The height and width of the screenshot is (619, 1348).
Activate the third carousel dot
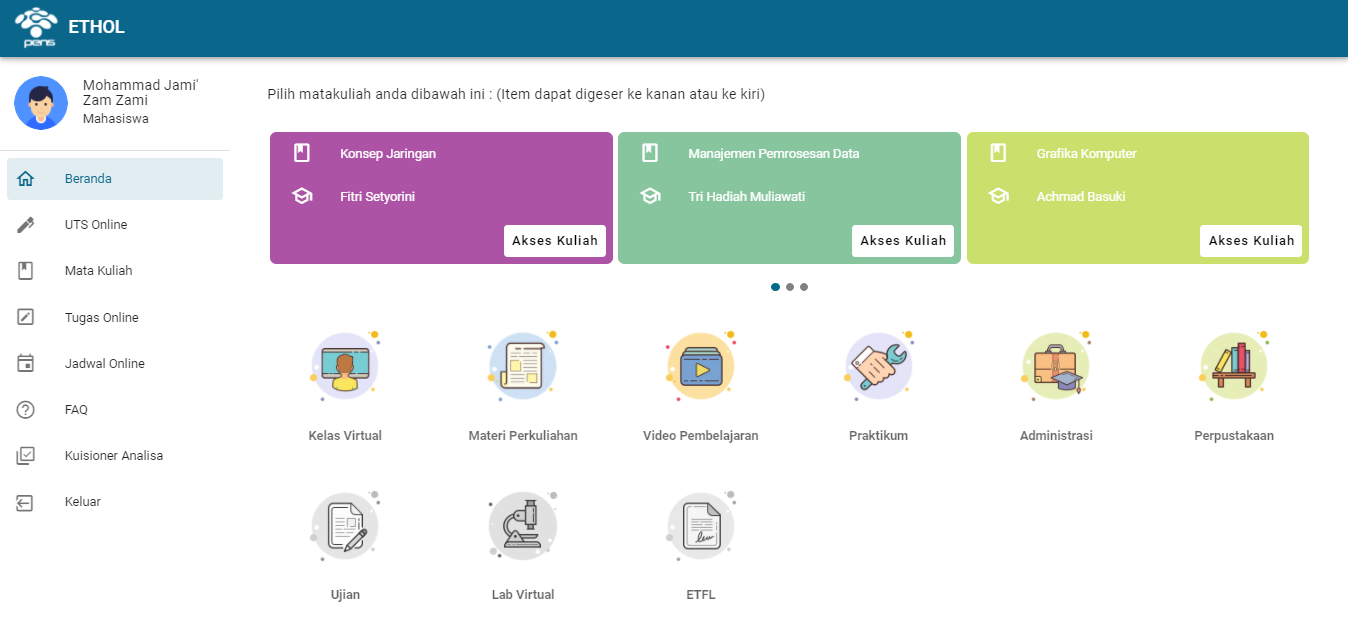coord(804,286)
